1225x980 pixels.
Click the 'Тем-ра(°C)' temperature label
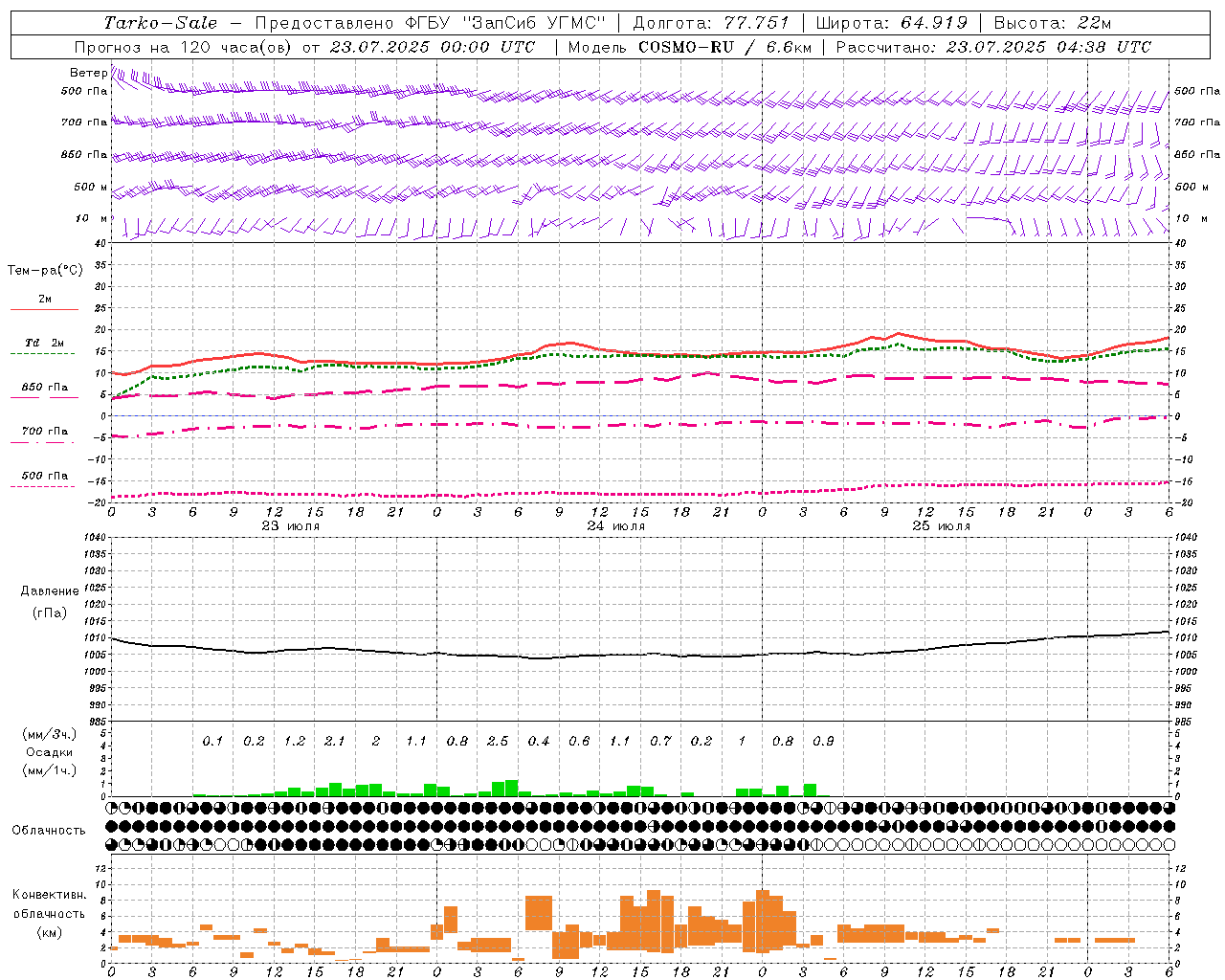45,271
